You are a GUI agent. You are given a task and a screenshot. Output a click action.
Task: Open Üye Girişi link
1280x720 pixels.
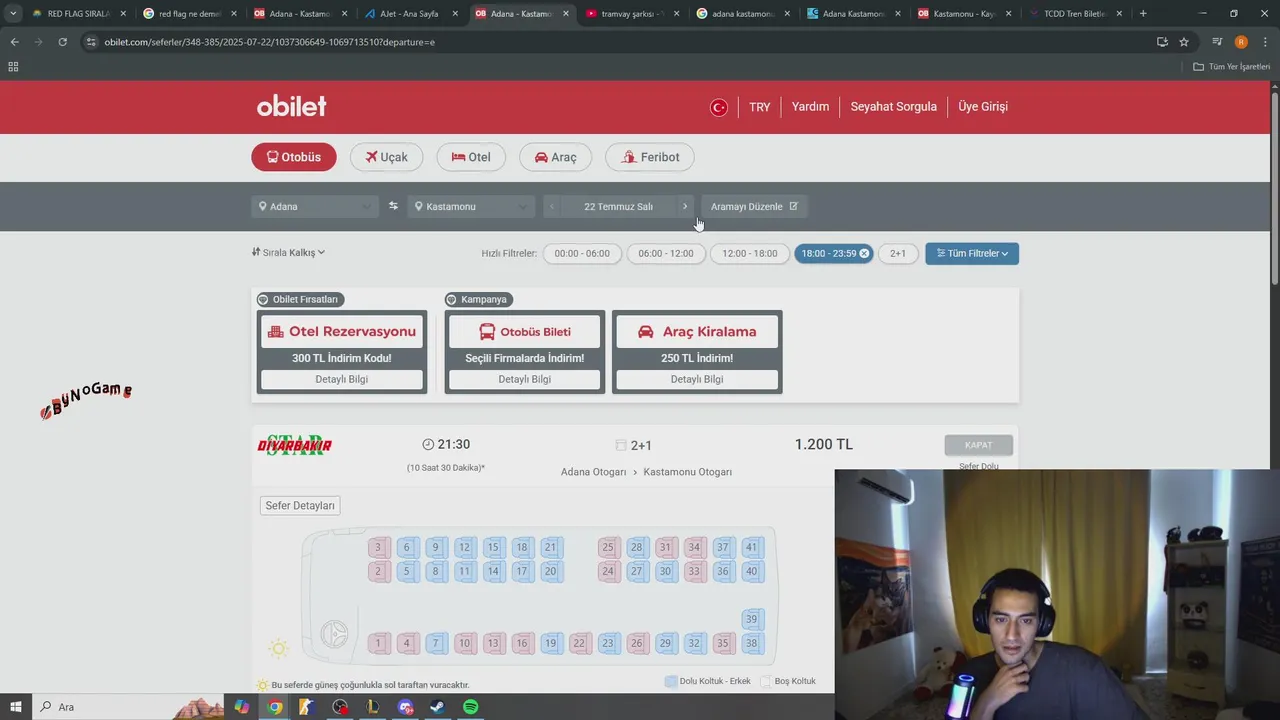pyautogui.click(x=983, y=106)
